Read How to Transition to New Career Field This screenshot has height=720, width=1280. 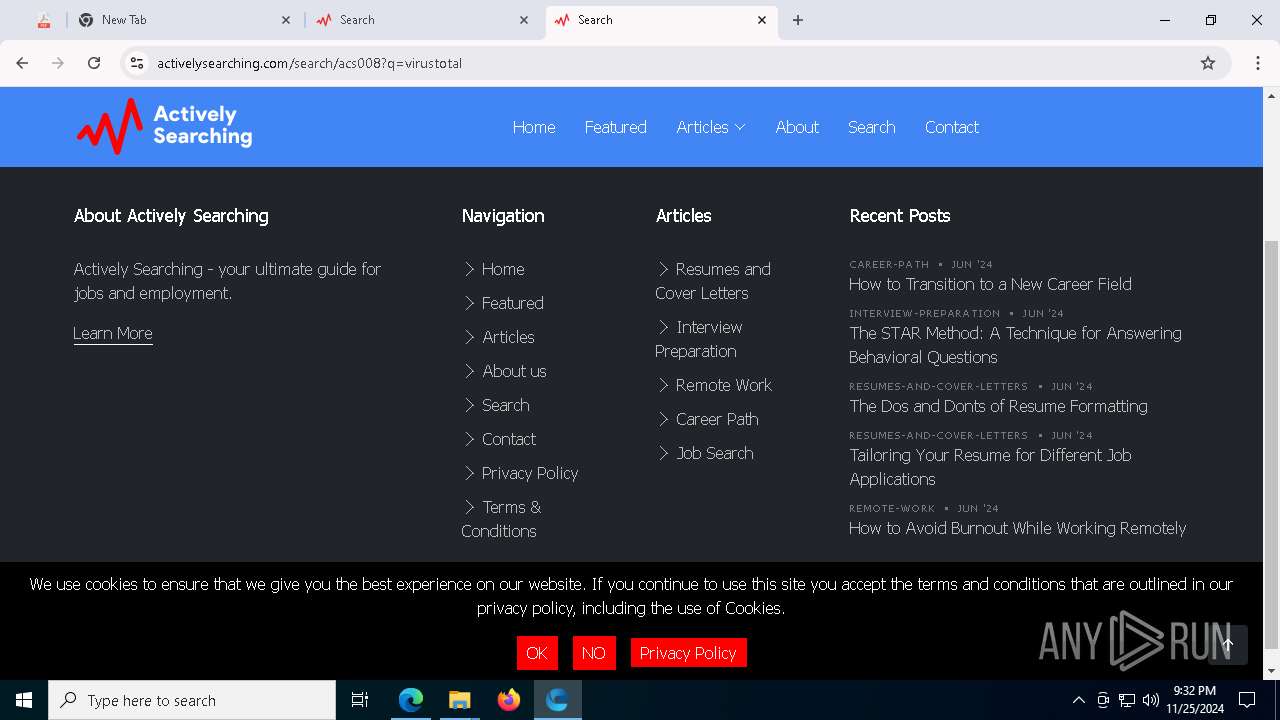click(x=990, y=284)
